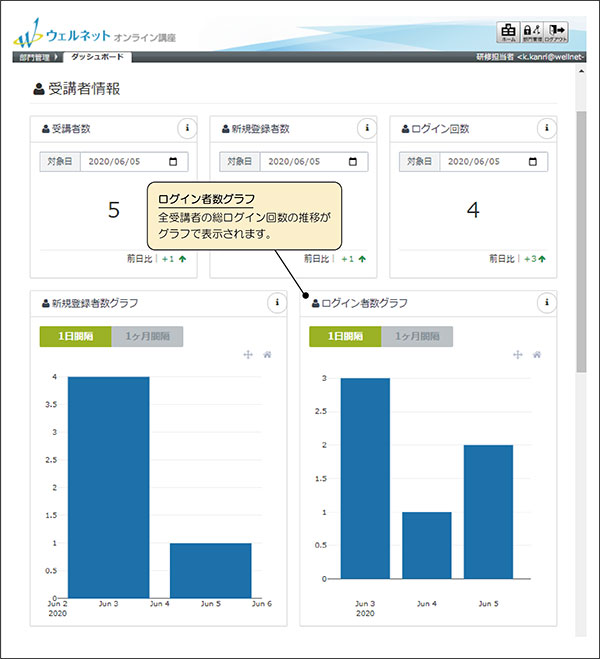The width and height of the screenshot is (600, 659).
Task: Click the ログアウト (logout) door icon
Action: 556,32
